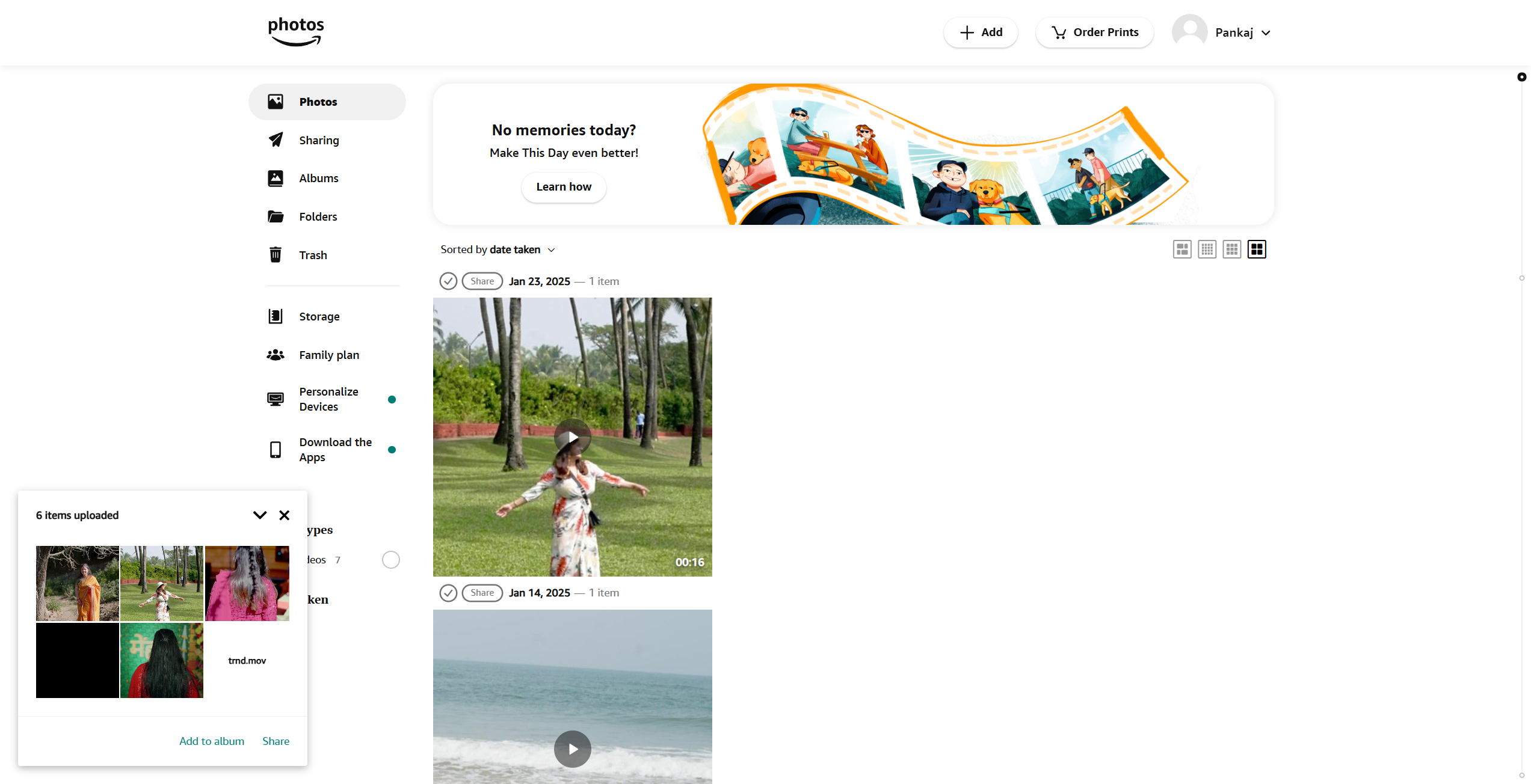This screenshot has width=1531, height=784.
Task: Open Personalize Devices
Action: [328, 399]
